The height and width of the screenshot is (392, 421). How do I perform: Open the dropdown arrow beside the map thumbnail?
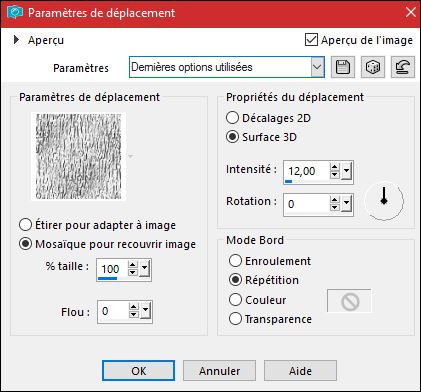(131, 156)
